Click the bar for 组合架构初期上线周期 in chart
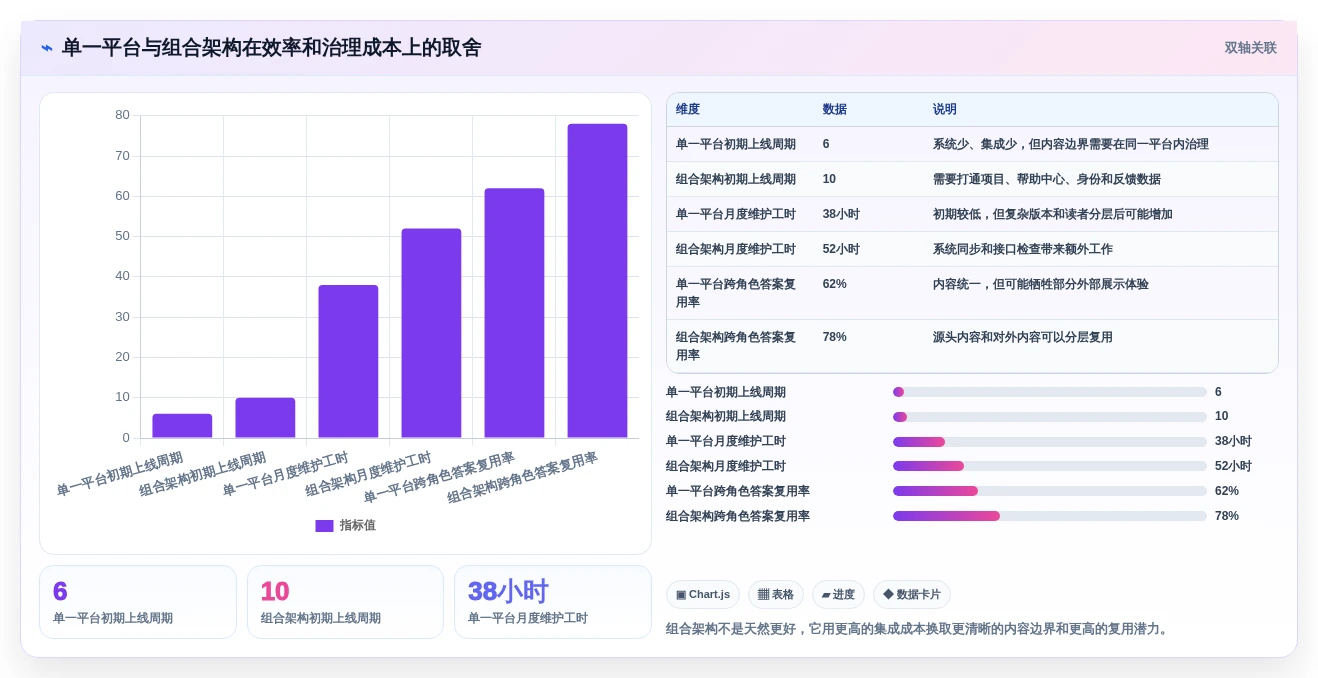This screenshot has height=678, width=1318. tap(265, 418)
